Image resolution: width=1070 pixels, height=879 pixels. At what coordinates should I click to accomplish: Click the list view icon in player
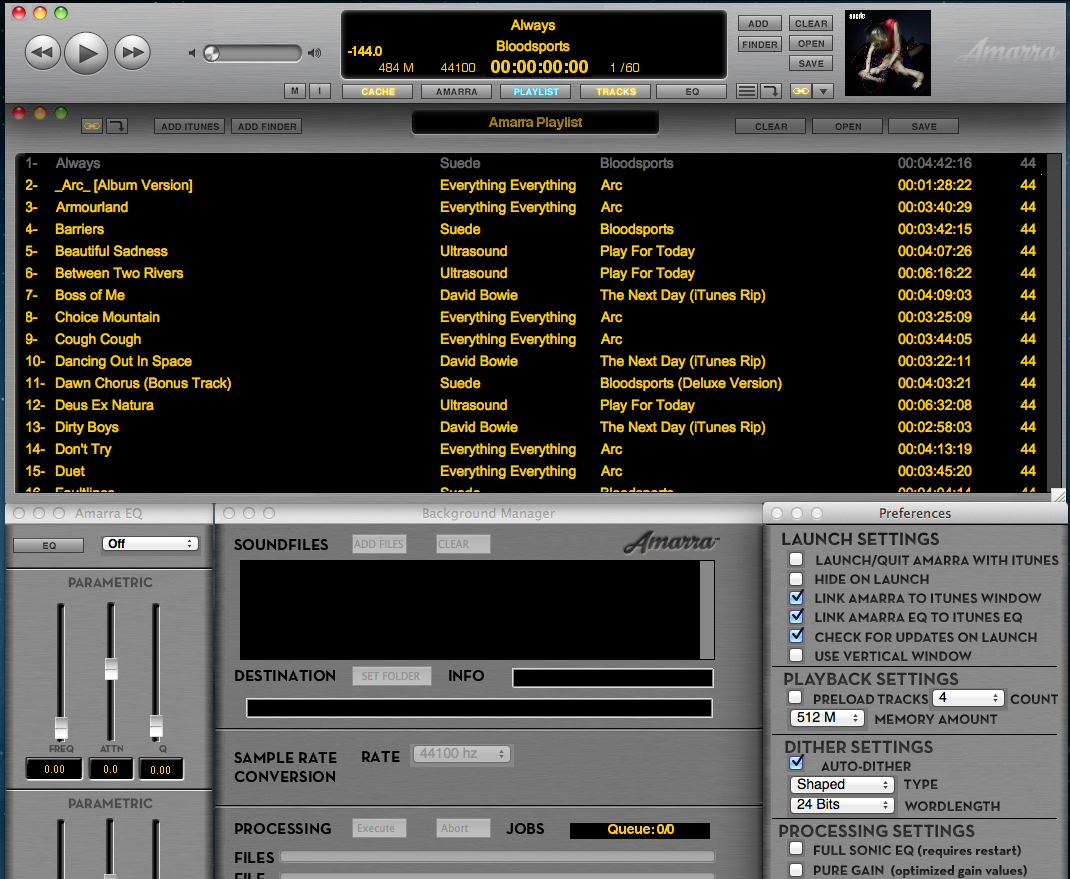point(747,91)
